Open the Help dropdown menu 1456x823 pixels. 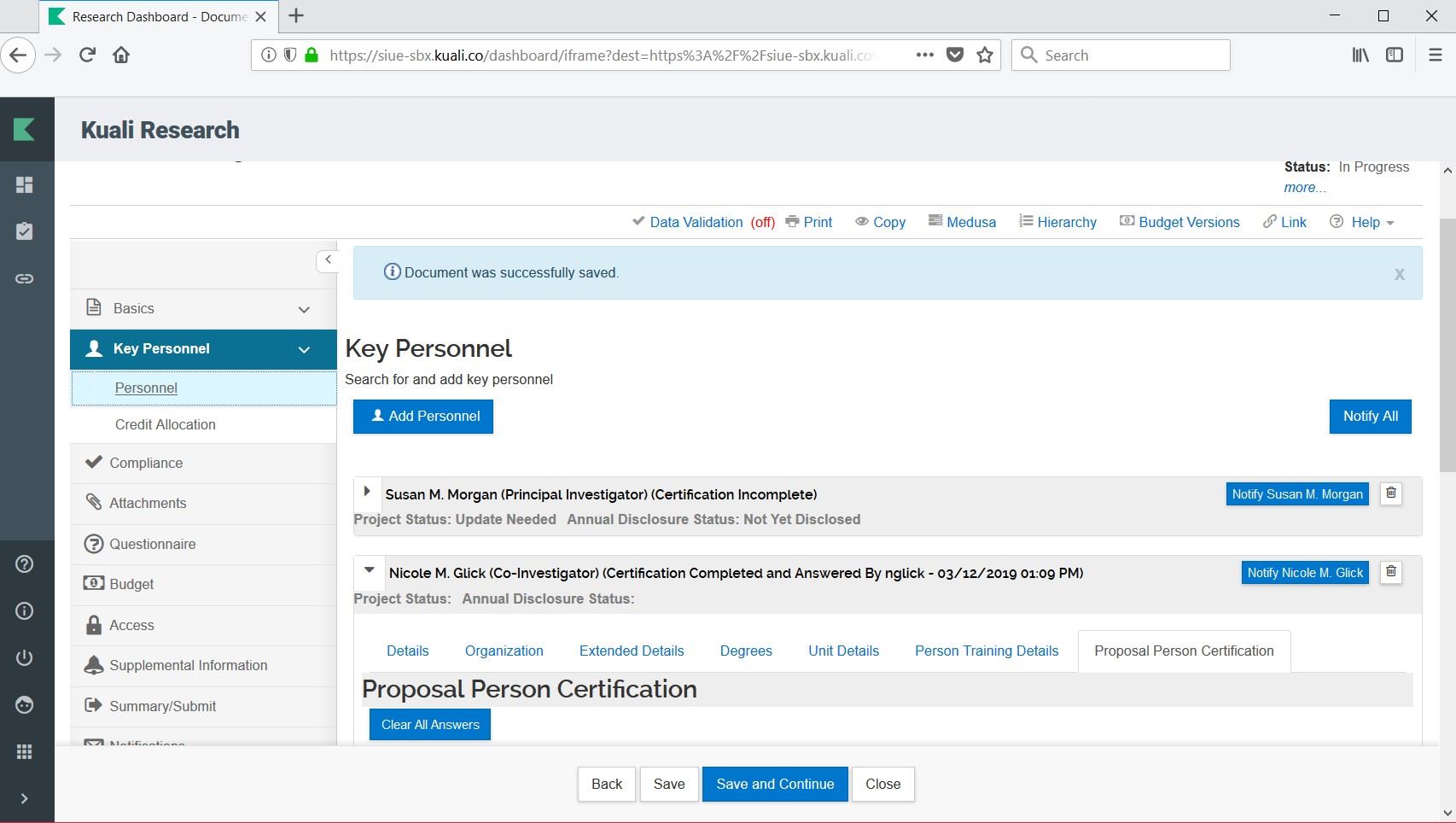[x=1363, y=222]
